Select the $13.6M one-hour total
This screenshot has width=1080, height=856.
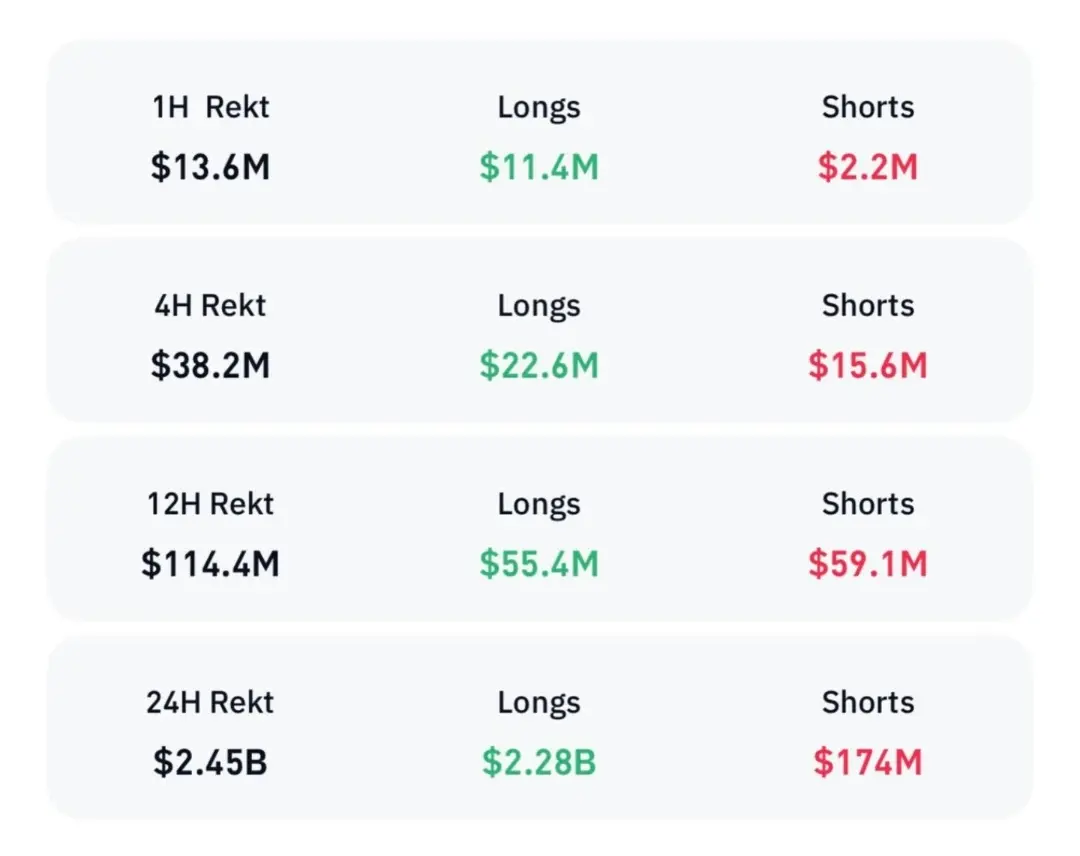(x=210, y=167)
